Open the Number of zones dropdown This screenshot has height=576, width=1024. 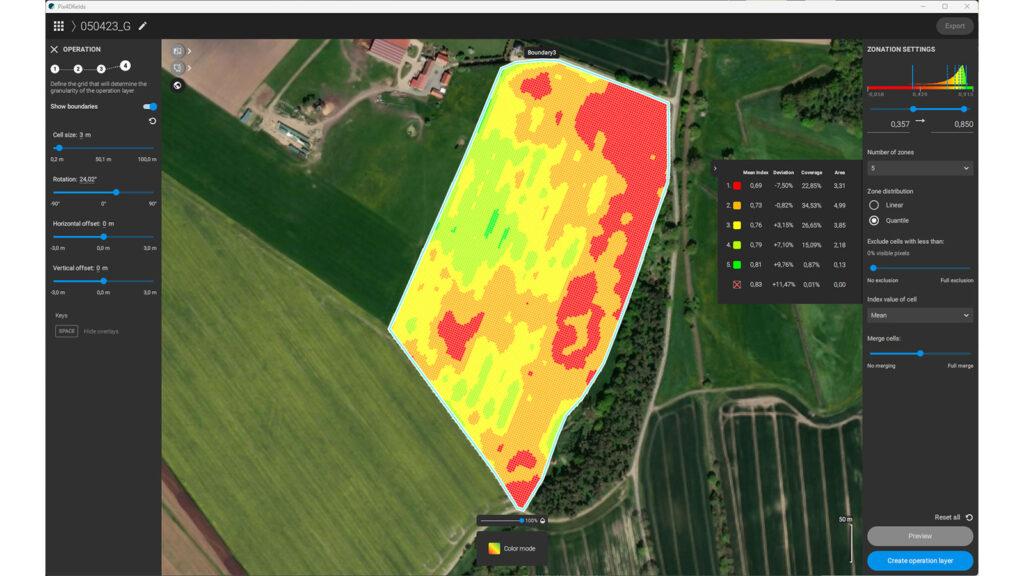click(x=918, y=167)
